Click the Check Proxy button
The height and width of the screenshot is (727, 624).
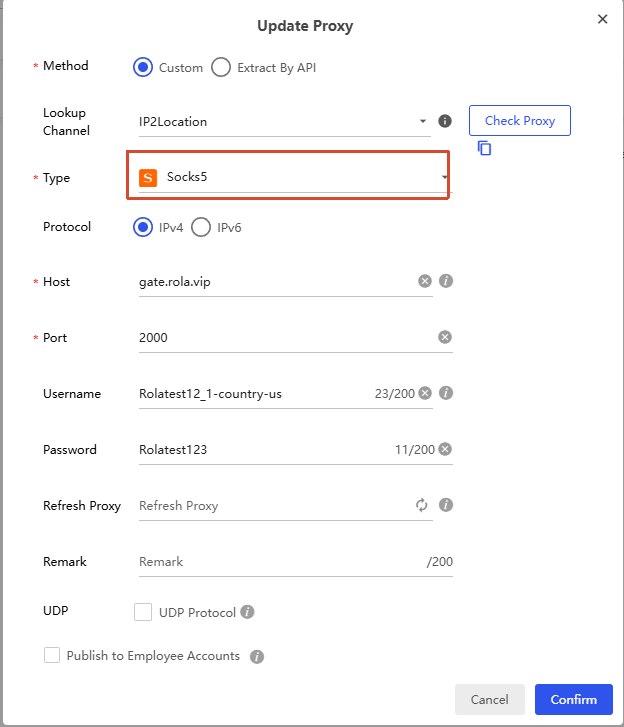[520, 121]
